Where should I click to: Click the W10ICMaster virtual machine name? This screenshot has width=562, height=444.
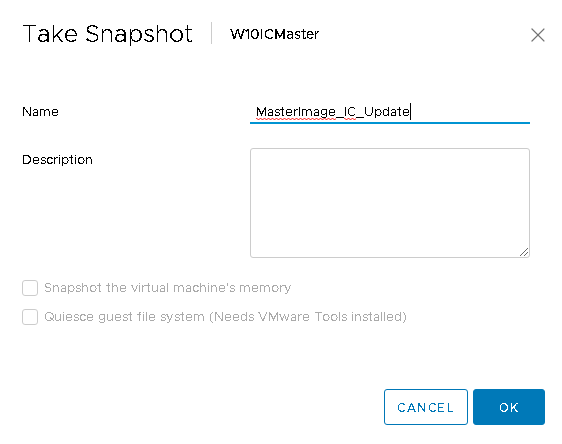(x=275, y=34)
